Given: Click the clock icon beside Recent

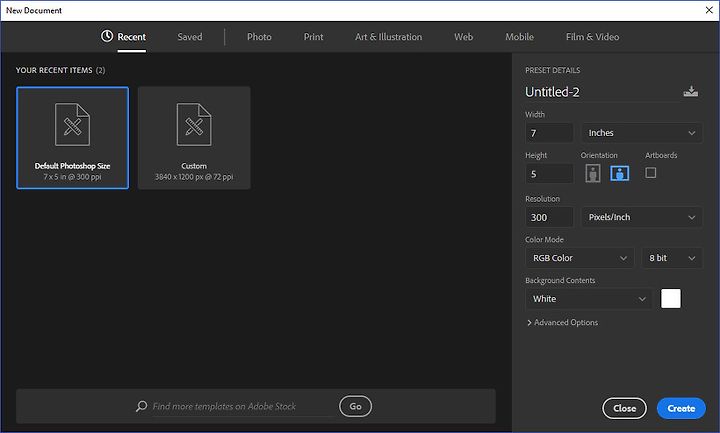Looking at the screenshot, I should [107, 36].
